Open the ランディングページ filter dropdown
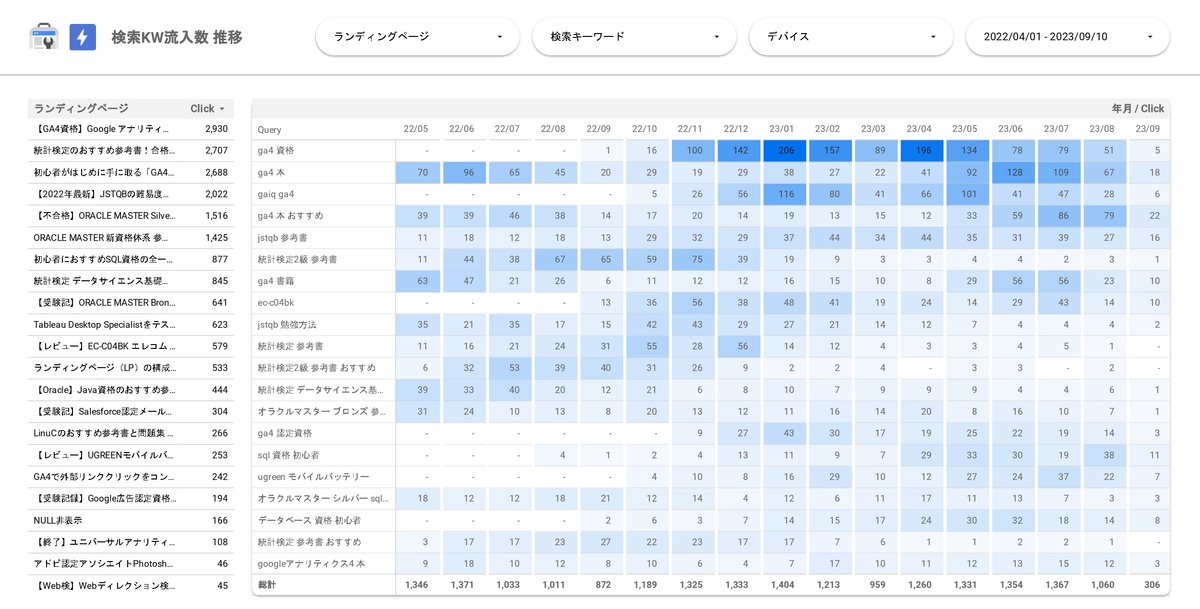This screenshot has width=1200, height=609. click(418, 37)
